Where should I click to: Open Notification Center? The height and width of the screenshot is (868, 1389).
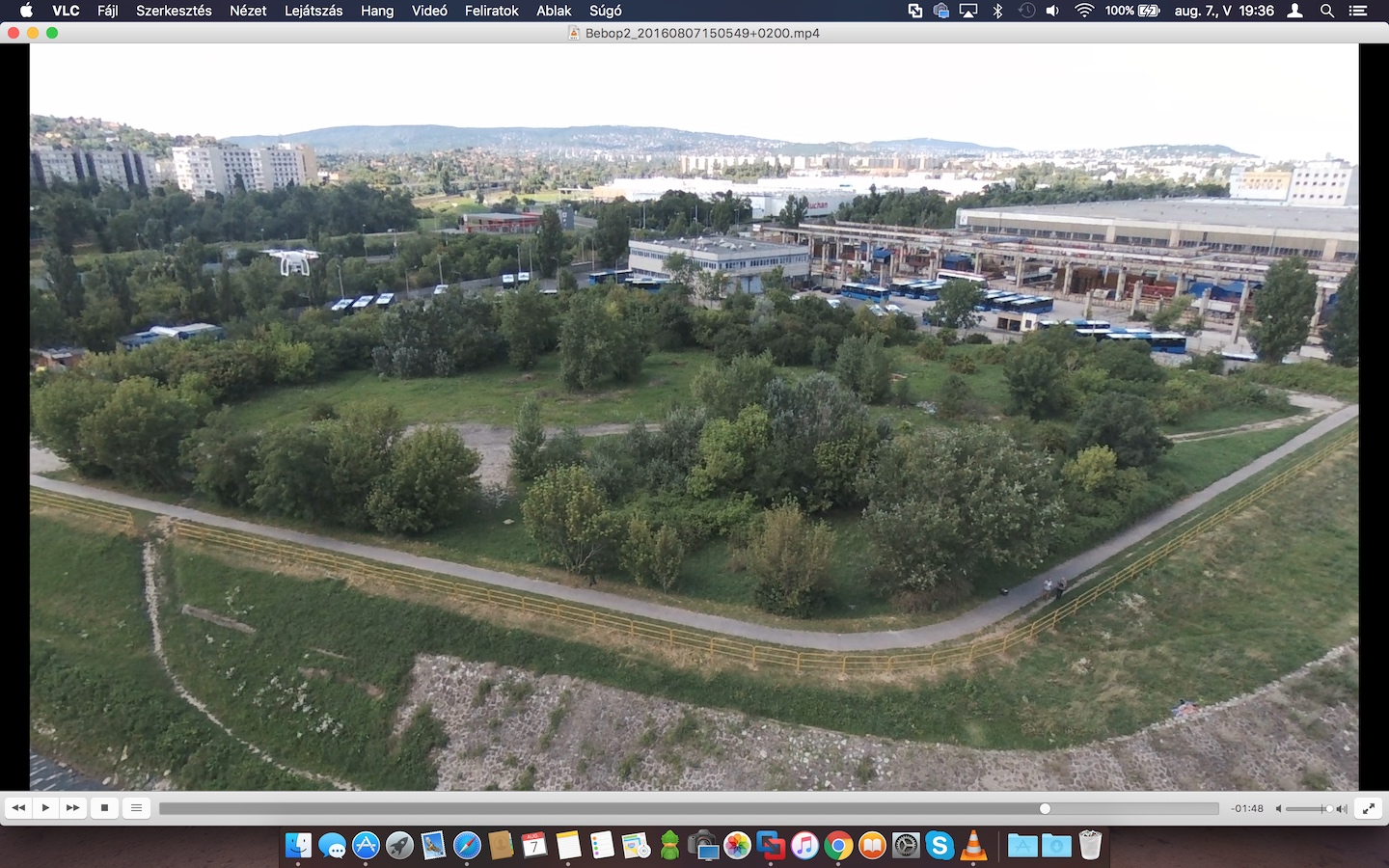click(1358, 11)
